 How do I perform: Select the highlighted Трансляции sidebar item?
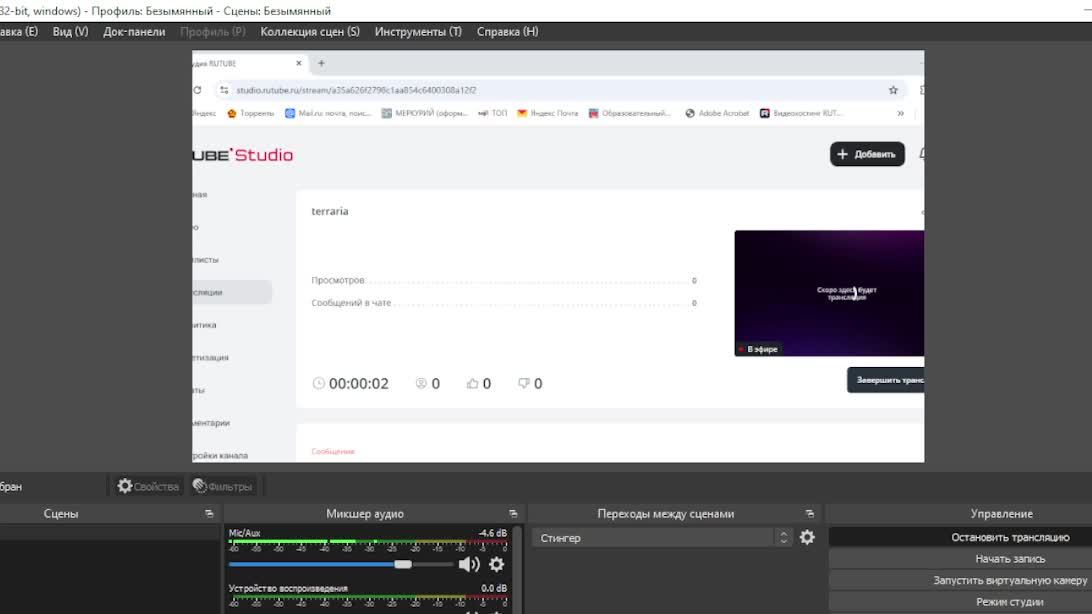click(232, 292)
